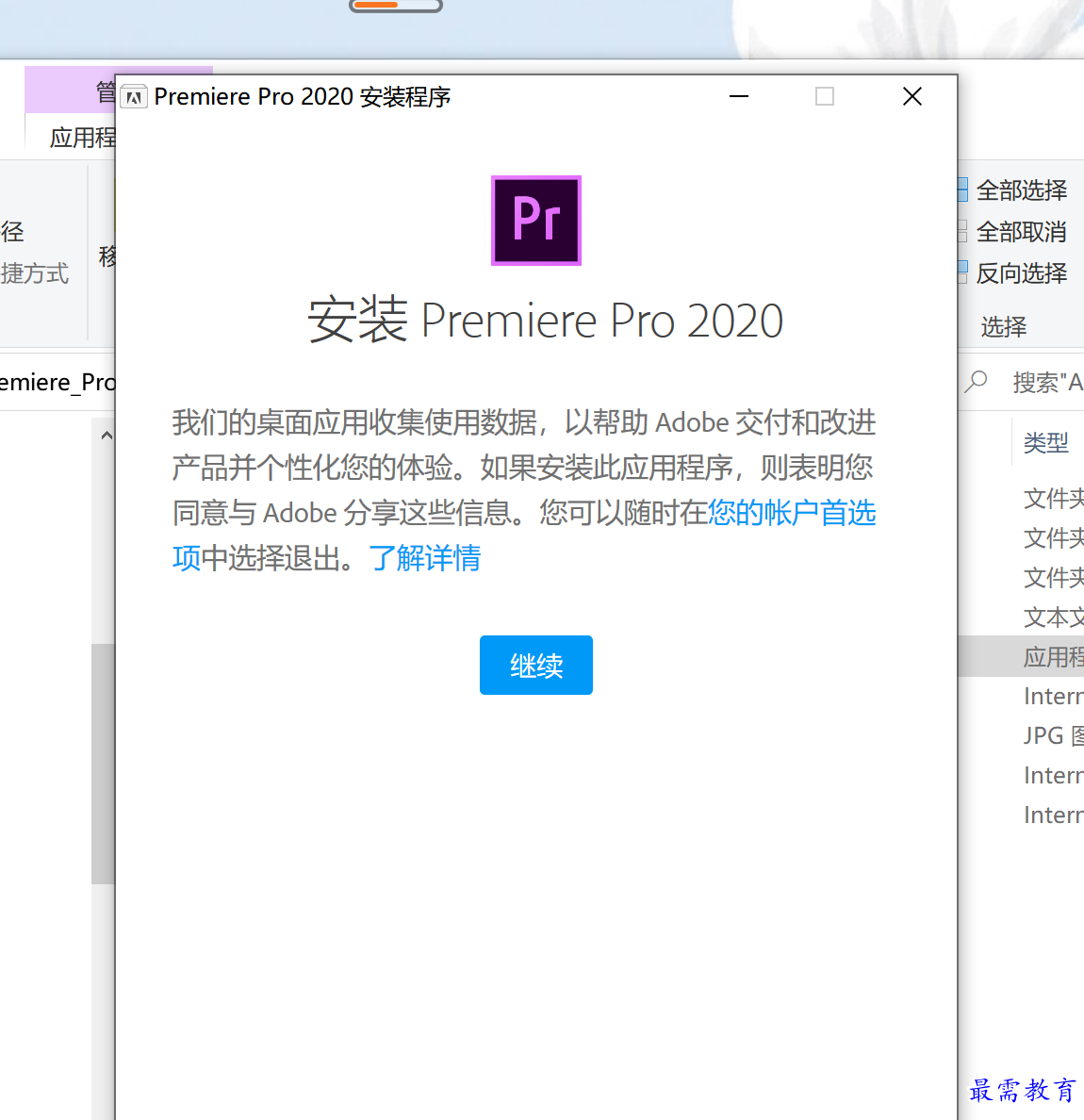Click the blue 继续 button

click(x=535, y=665)
